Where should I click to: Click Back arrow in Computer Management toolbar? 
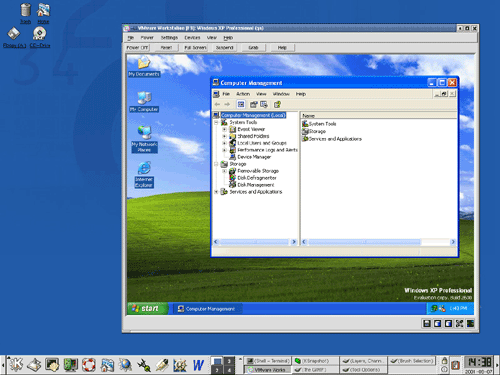click(x=217, y=104)
